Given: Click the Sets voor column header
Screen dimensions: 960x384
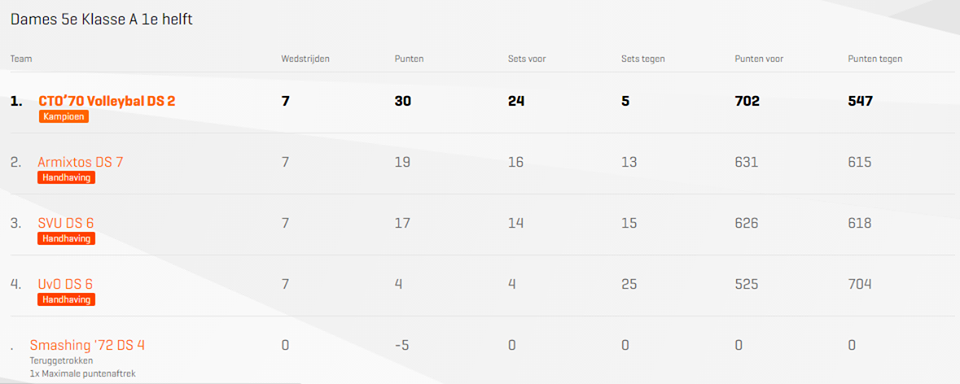Looking at the screenshot, I should 527,59.
